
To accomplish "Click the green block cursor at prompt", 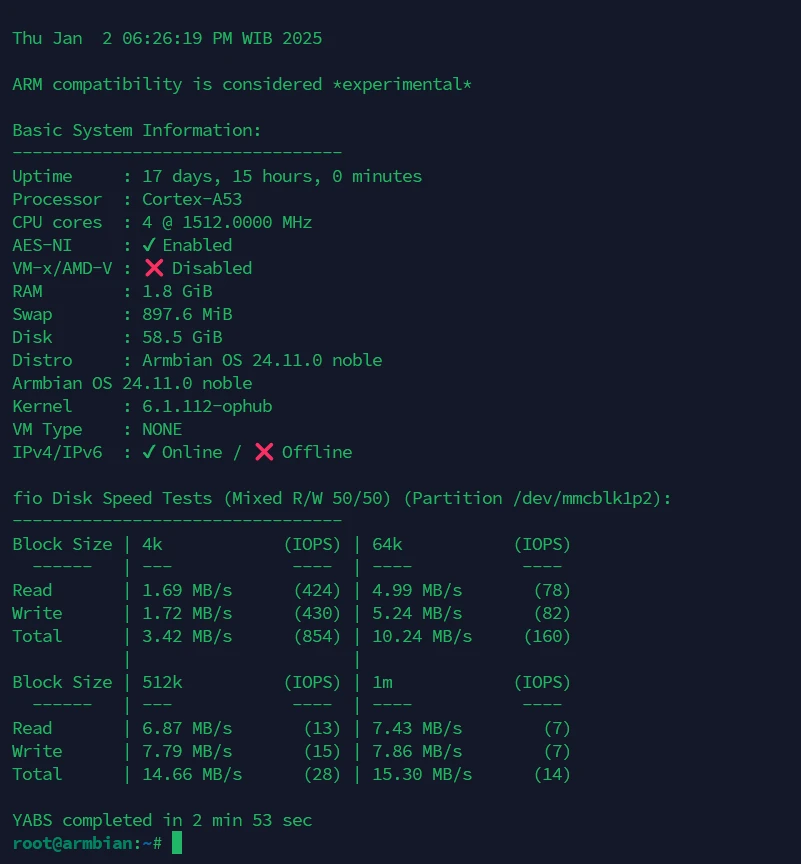I will coord(177,843).
